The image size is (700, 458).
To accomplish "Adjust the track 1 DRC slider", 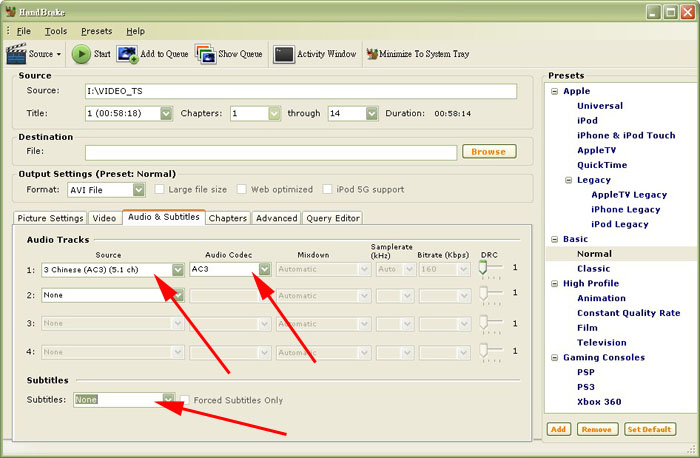I will pos(487,268).
